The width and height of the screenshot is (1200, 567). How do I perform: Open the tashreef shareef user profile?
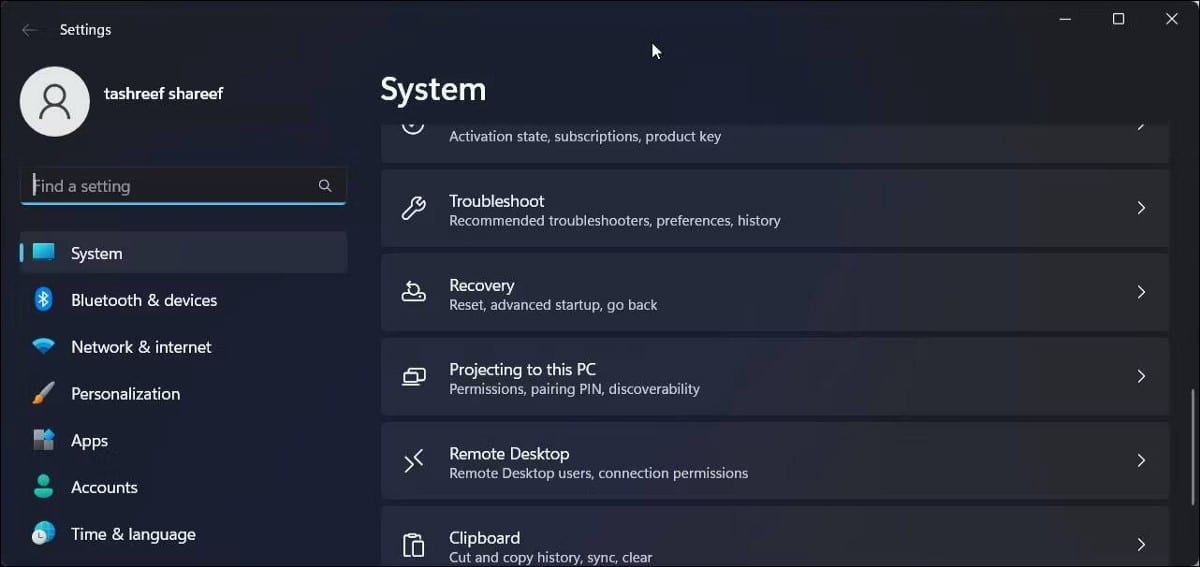tap(122, 101)
